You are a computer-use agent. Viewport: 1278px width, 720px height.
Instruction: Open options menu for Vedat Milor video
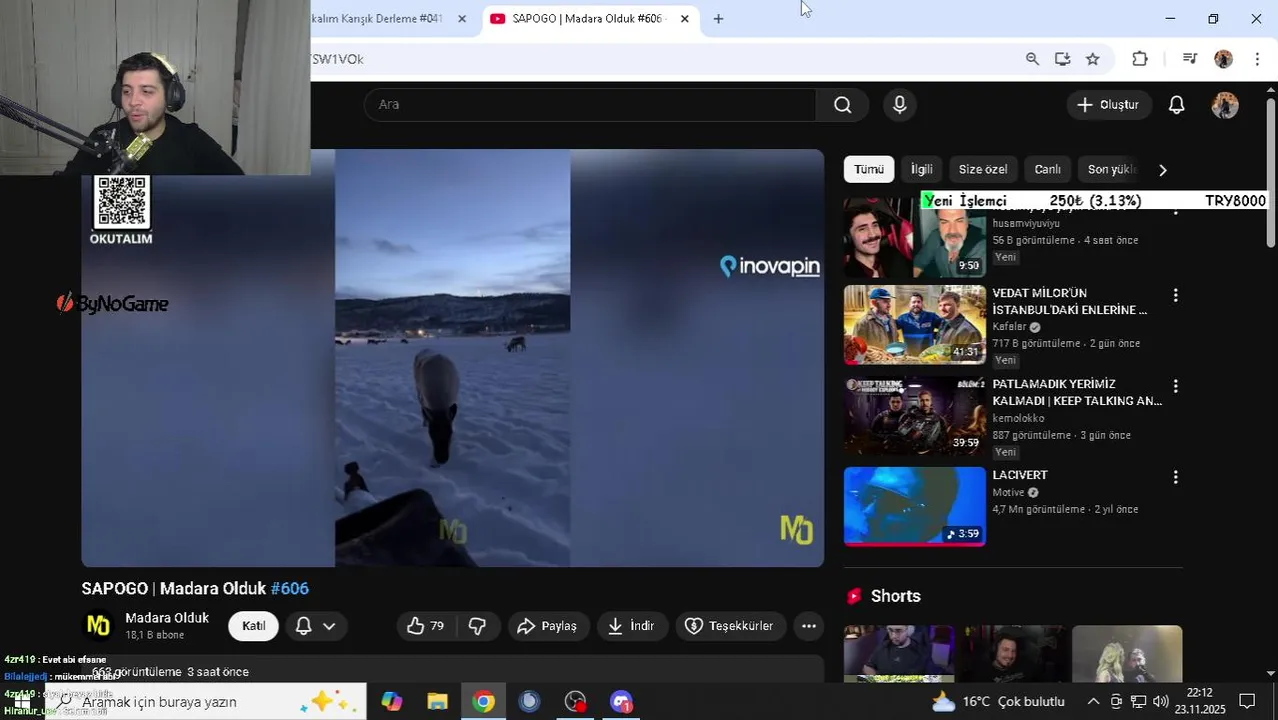point(1175,295)
